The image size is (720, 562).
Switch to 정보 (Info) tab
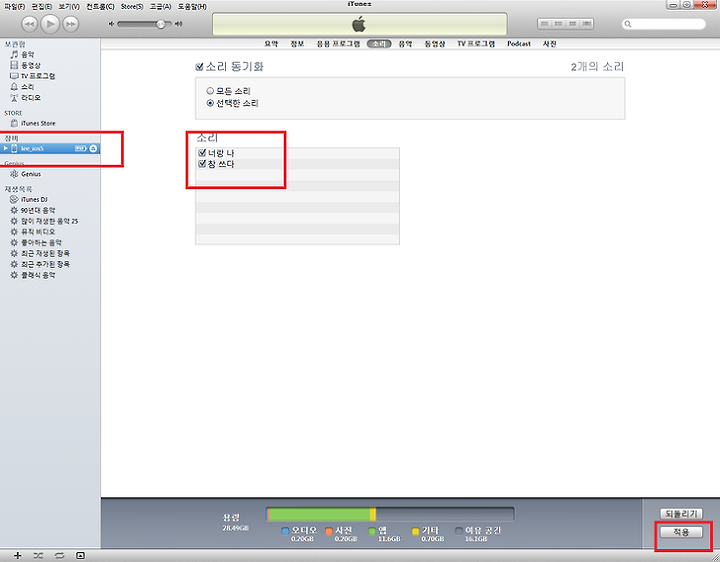coord(297,44)
